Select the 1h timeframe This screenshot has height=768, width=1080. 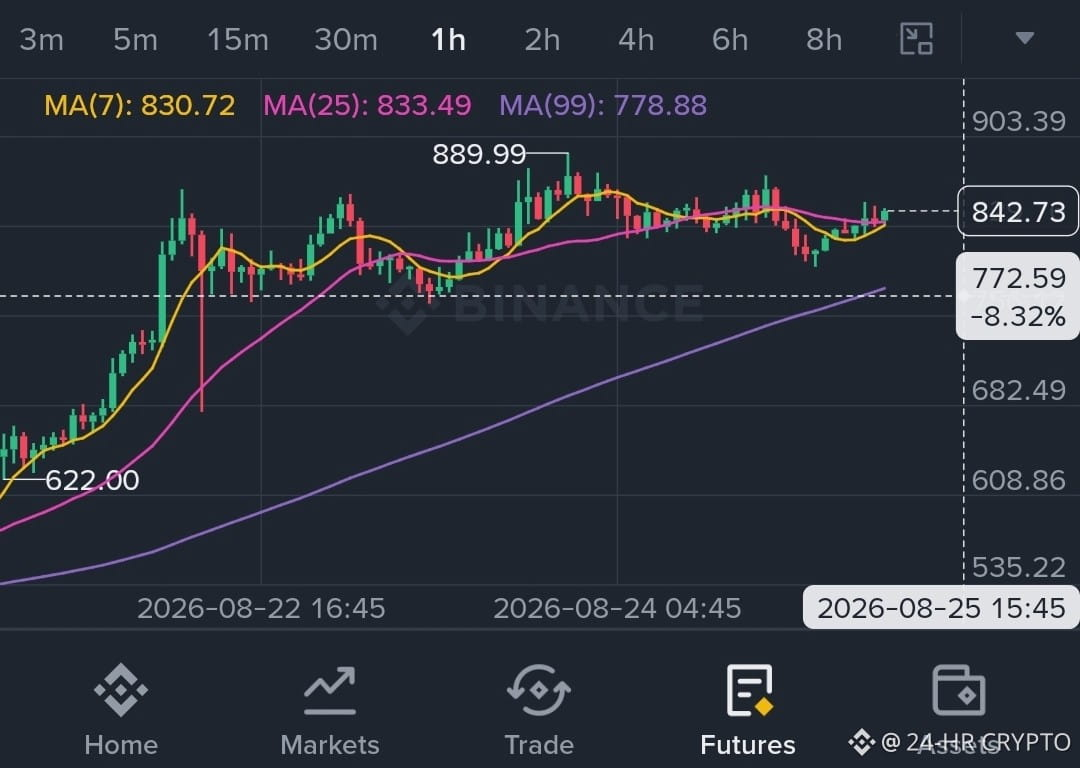448,39
